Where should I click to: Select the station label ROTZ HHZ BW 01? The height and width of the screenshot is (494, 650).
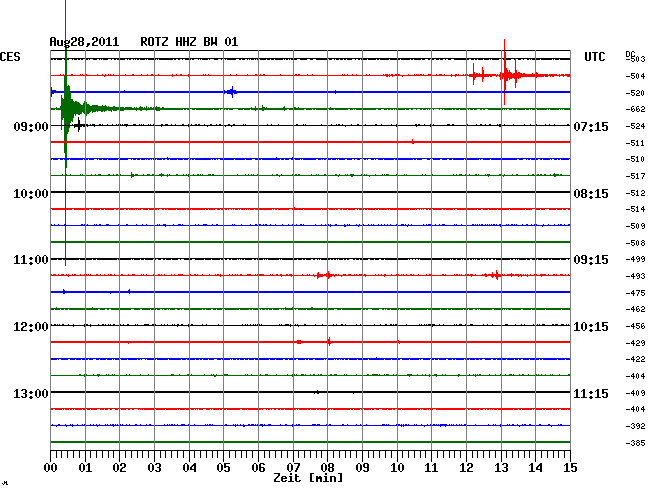pos(189,42)
